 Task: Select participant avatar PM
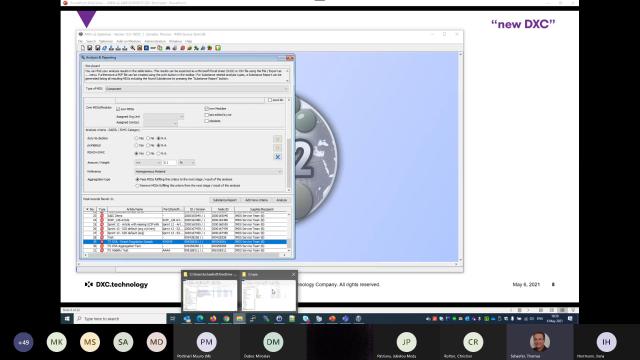207,342
